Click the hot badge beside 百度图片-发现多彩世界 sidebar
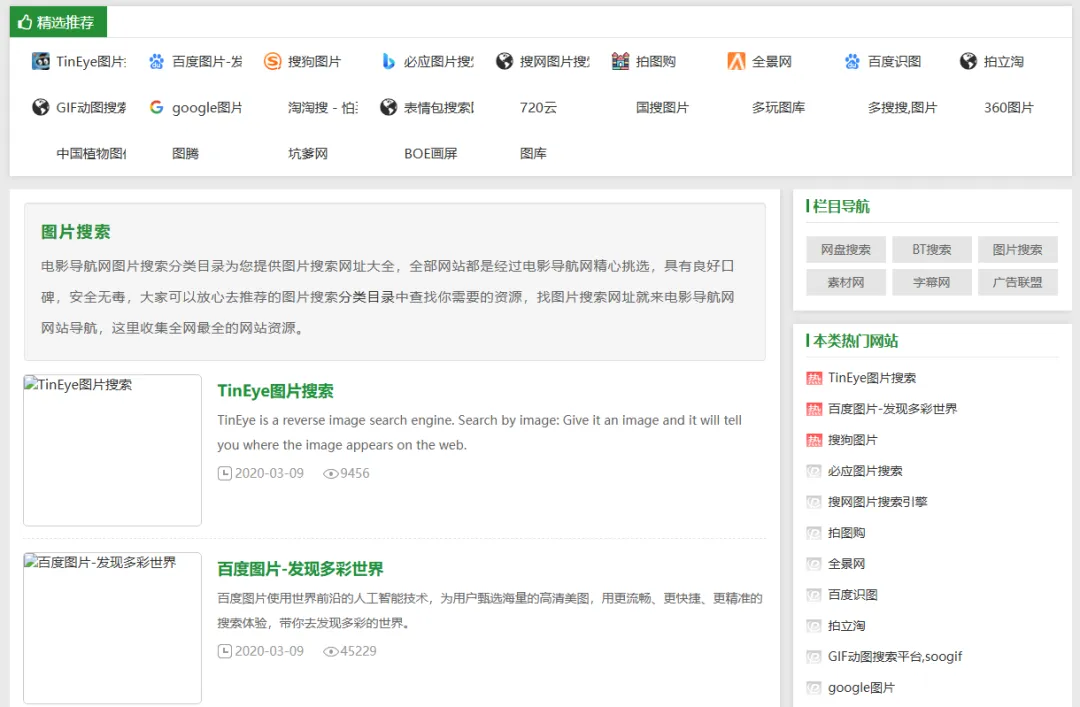 (814, 409)
